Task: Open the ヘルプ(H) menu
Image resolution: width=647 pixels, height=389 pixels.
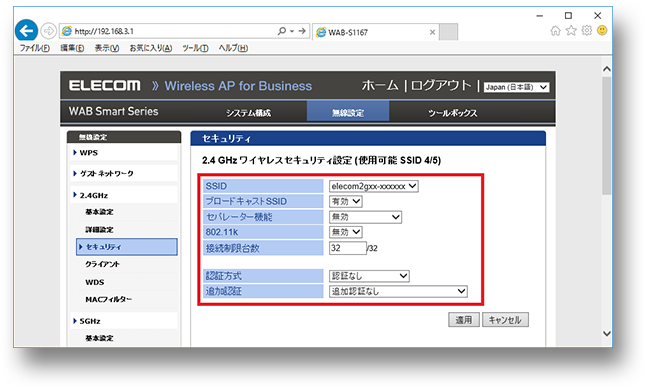Action: pos(233,48)
